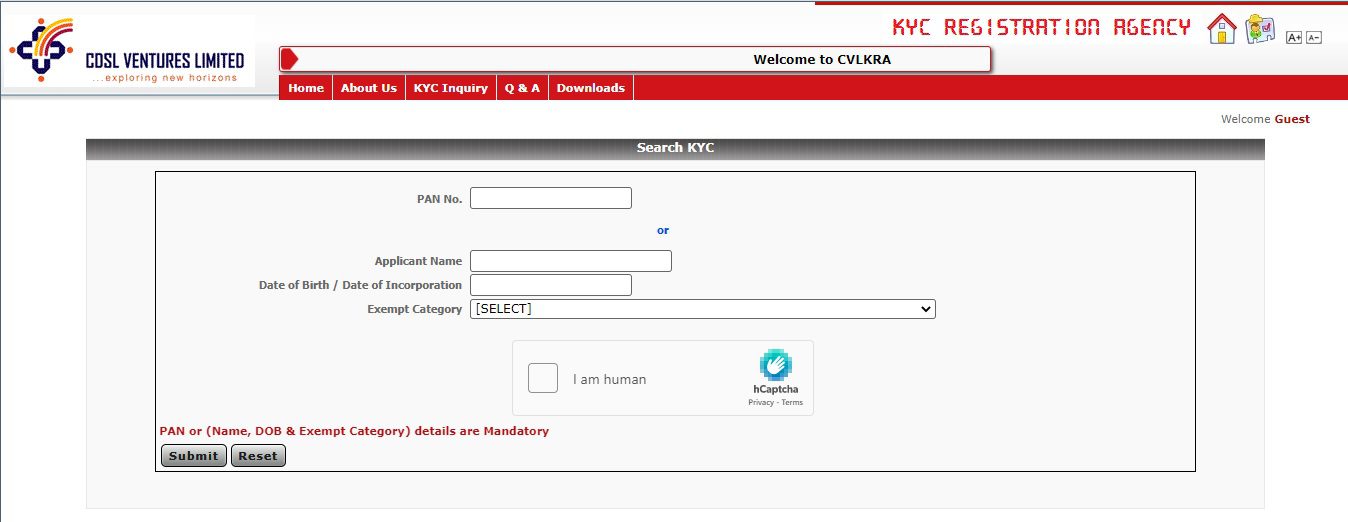Click the mandatory details warning text
Viewport: 1348px width, 522px height.
pyautogui.click(x=354, y=431)
